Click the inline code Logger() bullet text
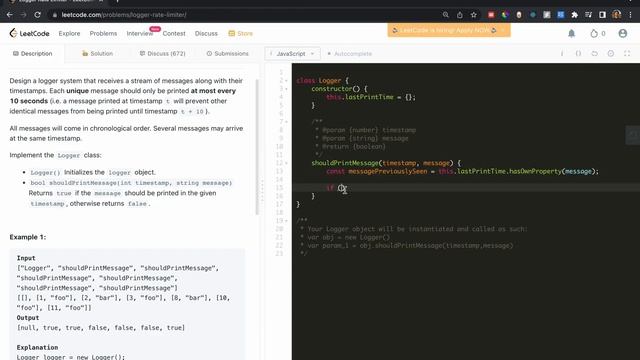640x360 pixels. pos(45,173)
